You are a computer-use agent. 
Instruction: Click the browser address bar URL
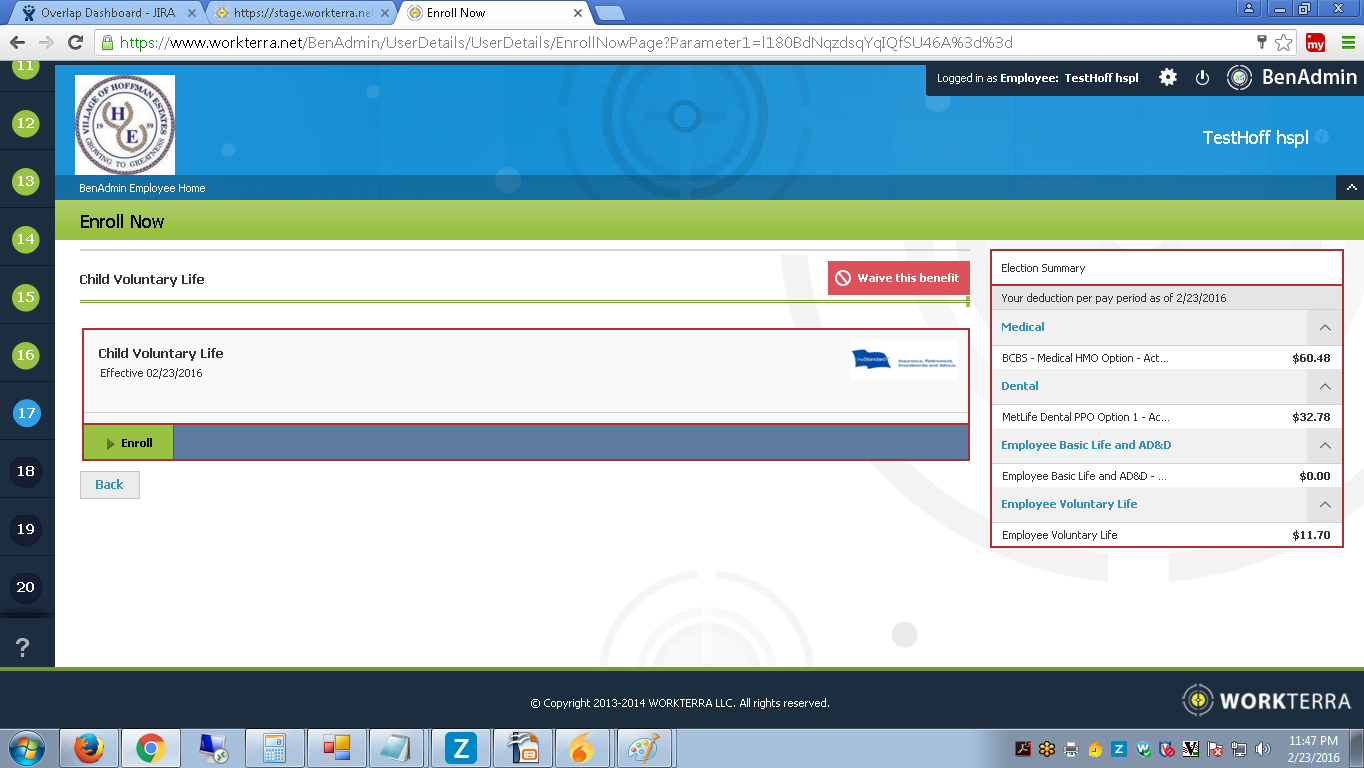point(600,43)
